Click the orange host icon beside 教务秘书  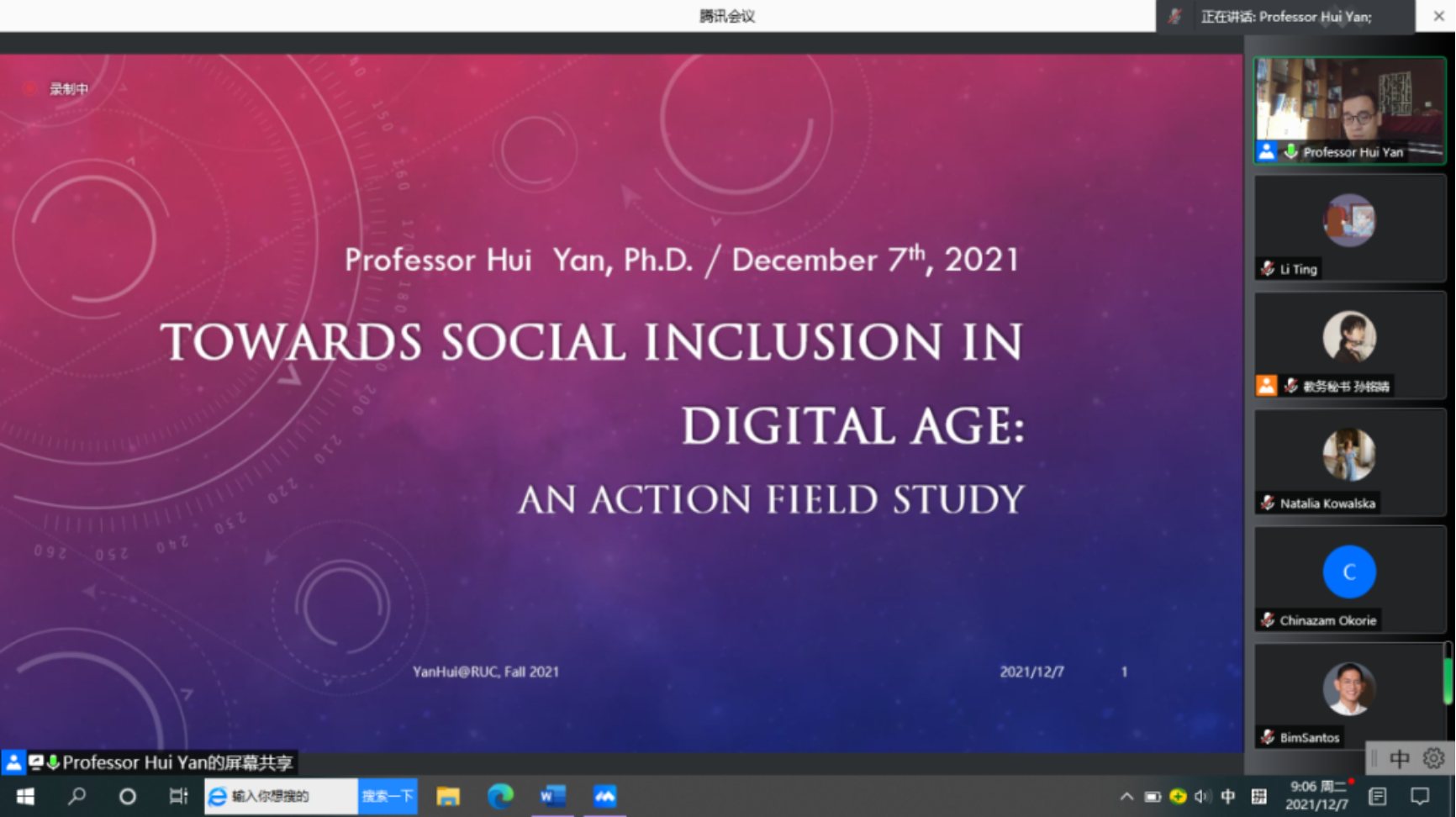point(1266,386)
